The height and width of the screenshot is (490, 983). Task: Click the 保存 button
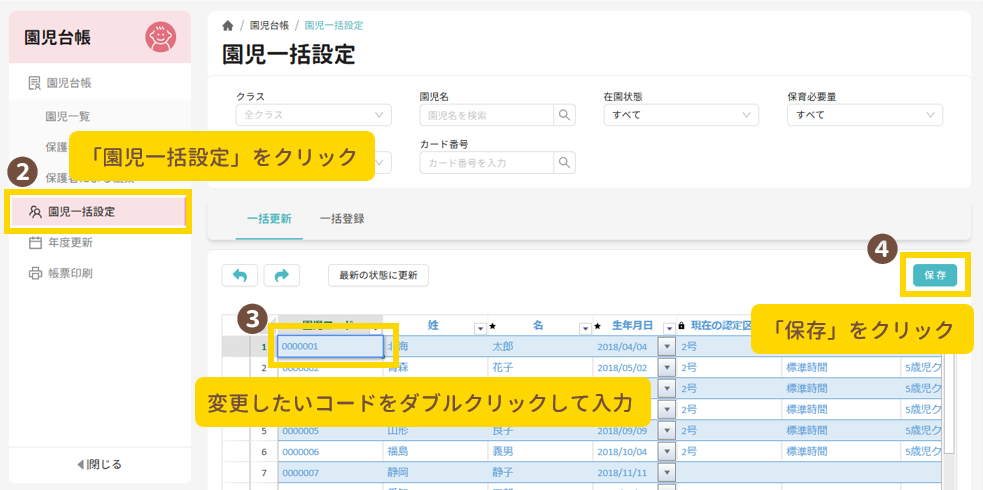935,275
